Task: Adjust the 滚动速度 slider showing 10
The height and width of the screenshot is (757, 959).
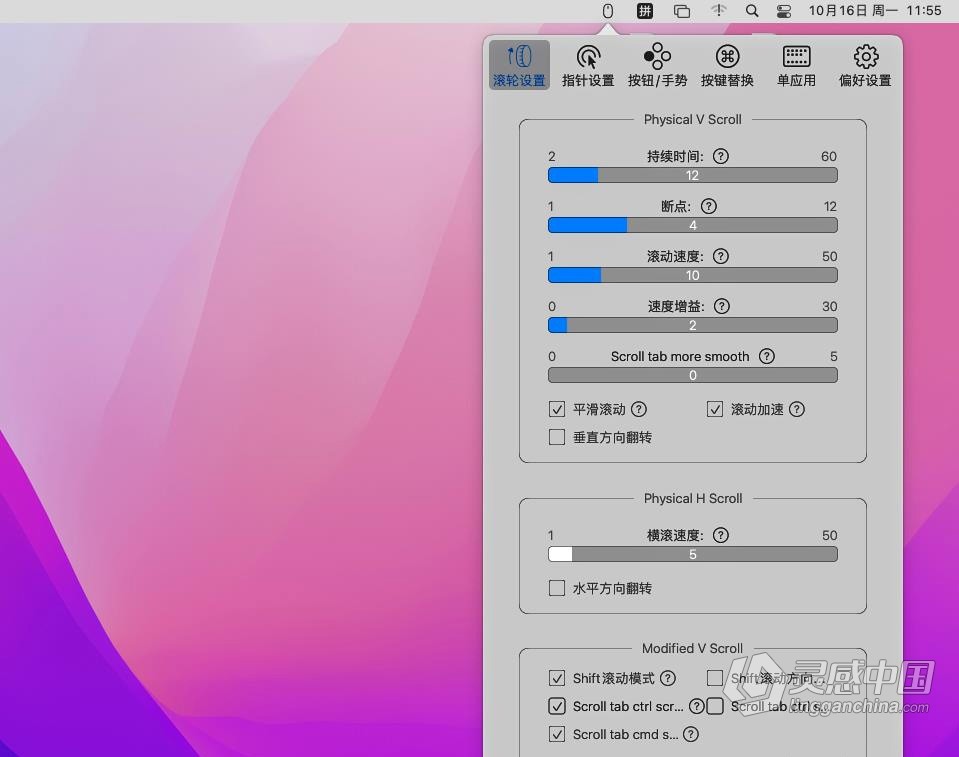Action: (693, 275)
